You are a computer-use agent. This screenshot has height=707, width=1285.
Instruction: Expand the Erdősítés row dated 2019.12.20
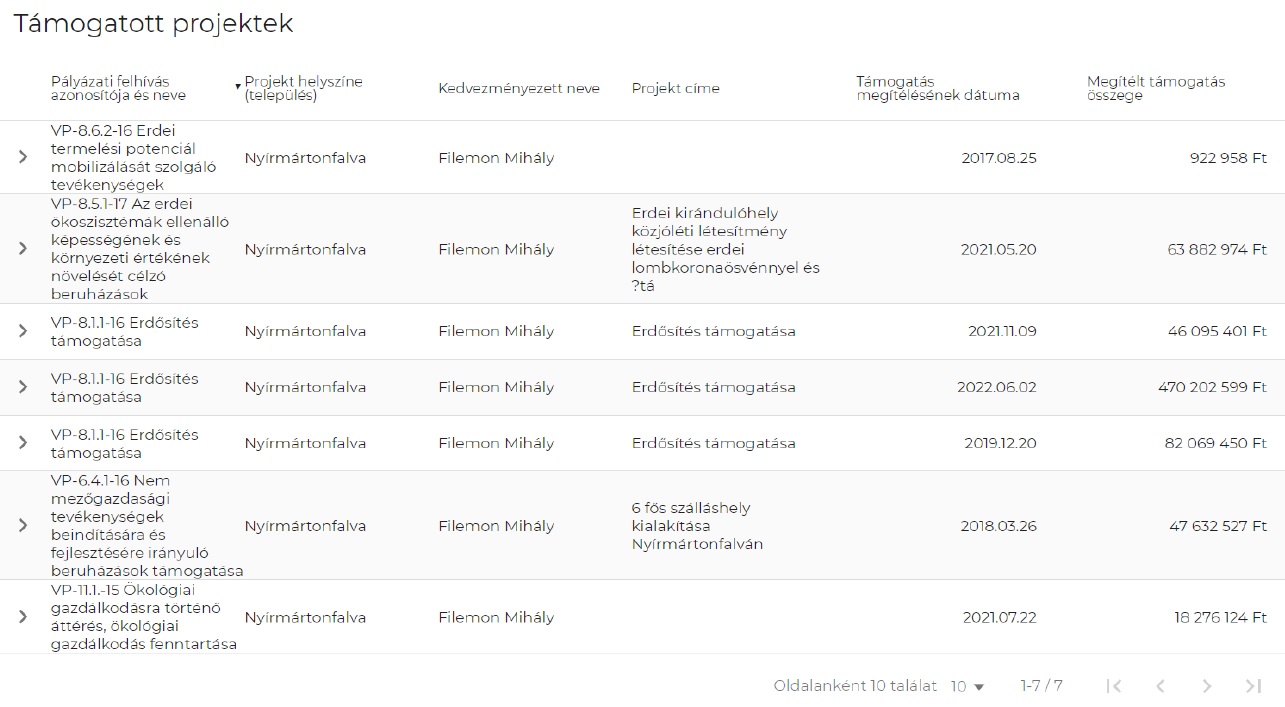23,443
